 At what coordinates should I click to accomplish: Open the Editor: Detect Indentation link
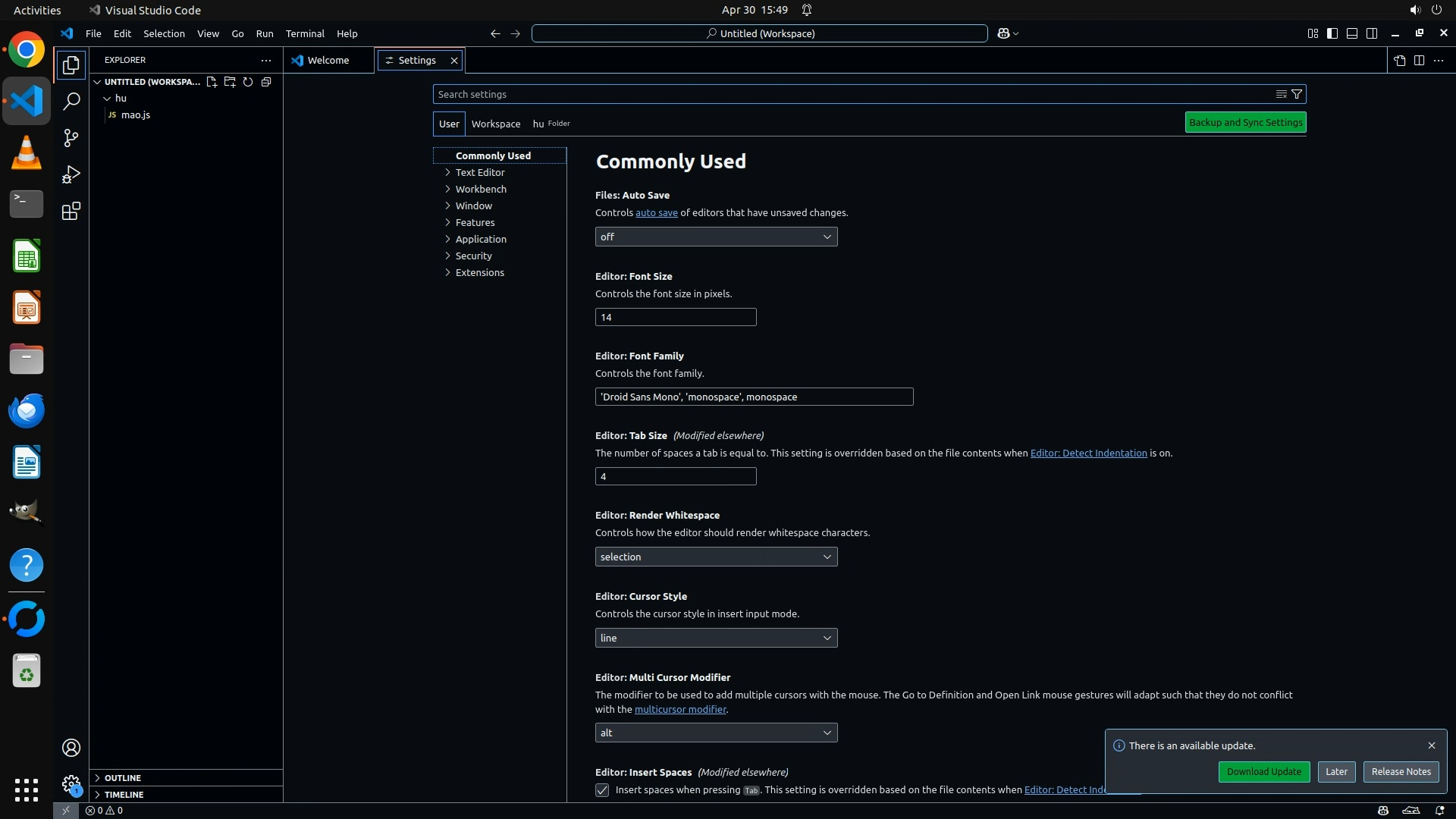click(1088, 453)
